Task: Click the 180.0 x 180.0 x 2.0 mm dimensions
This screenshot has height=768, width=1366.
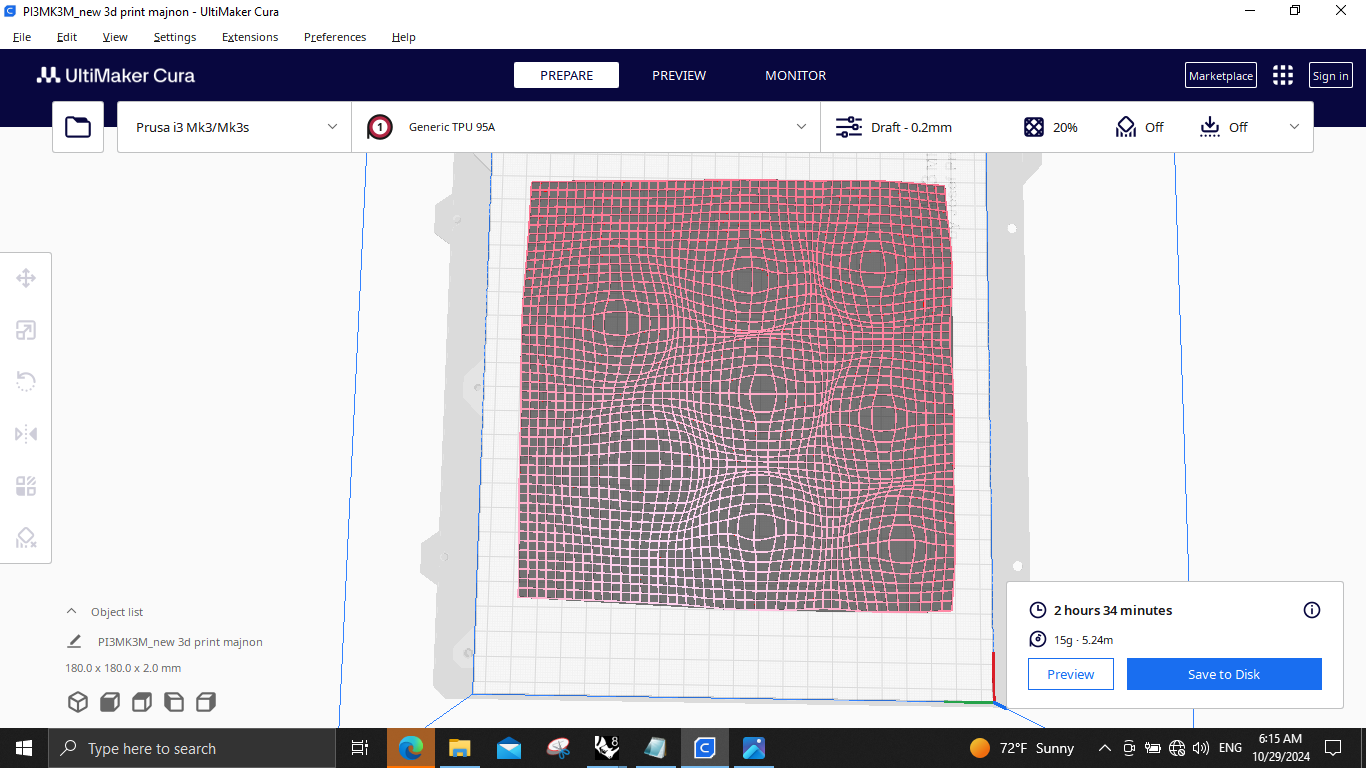Action: click(123, 668)
